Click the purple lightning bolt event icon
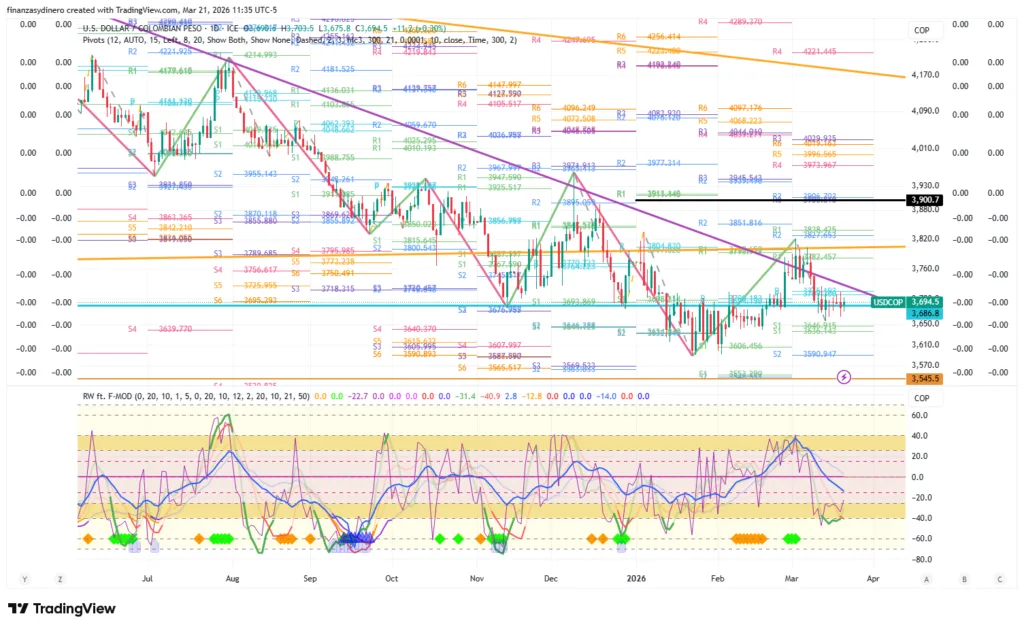This screenshot has height=629, width=1024. click(844, 377)
